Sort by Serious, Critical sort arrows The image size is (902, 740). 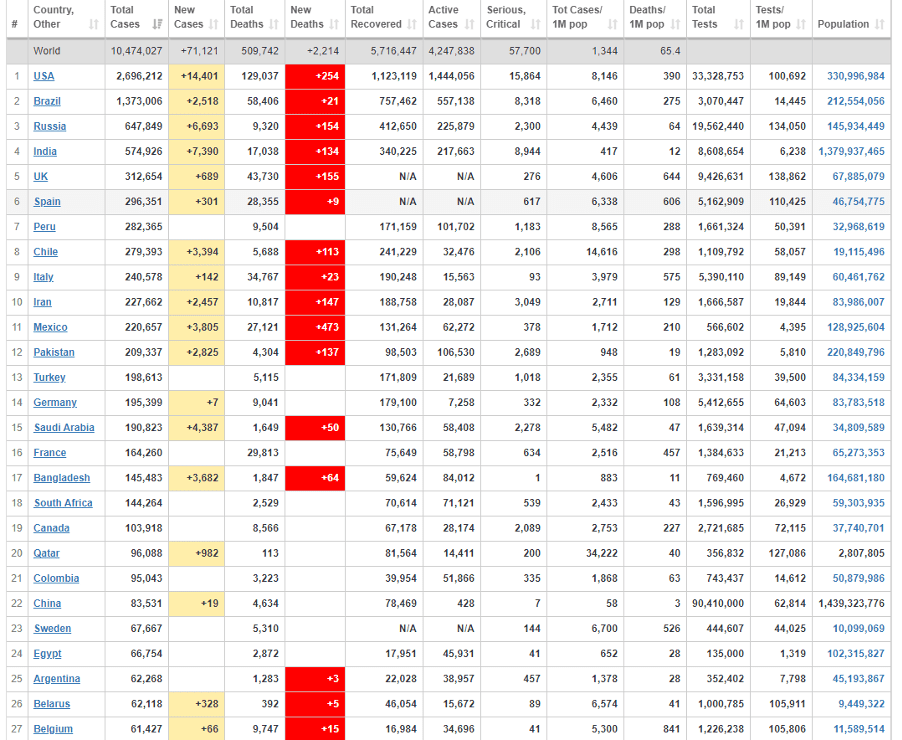coord(536,25)
